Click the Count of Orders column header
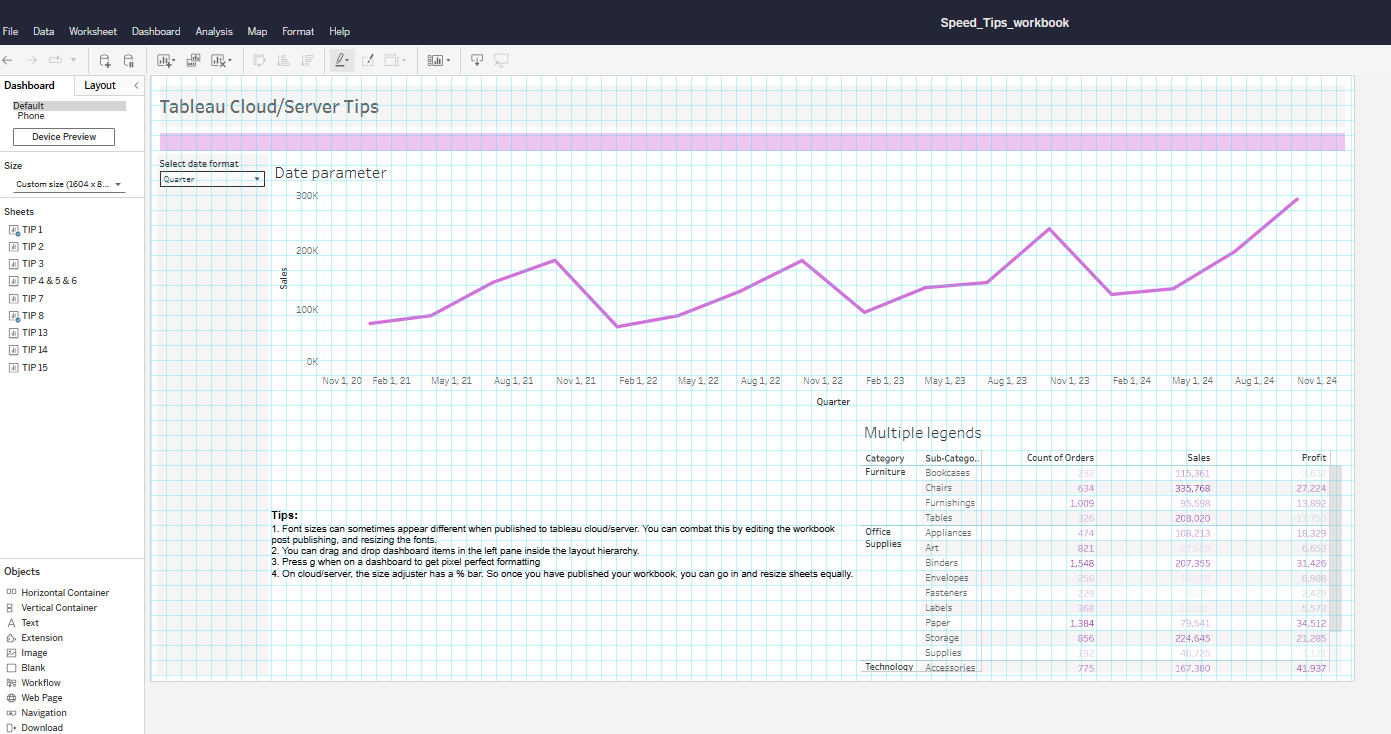The image size is (1391, 734). tap(1060, 458)
